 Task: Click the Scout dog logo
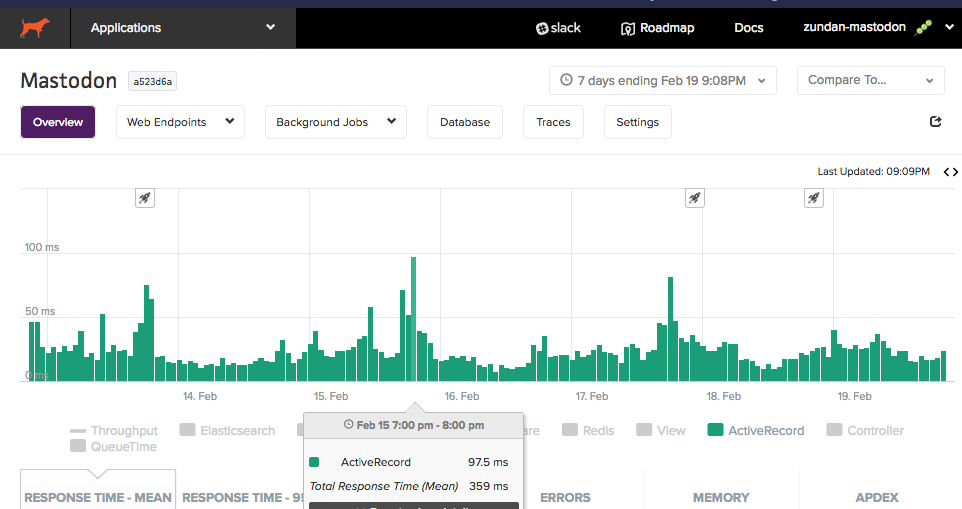pos(34,28)
